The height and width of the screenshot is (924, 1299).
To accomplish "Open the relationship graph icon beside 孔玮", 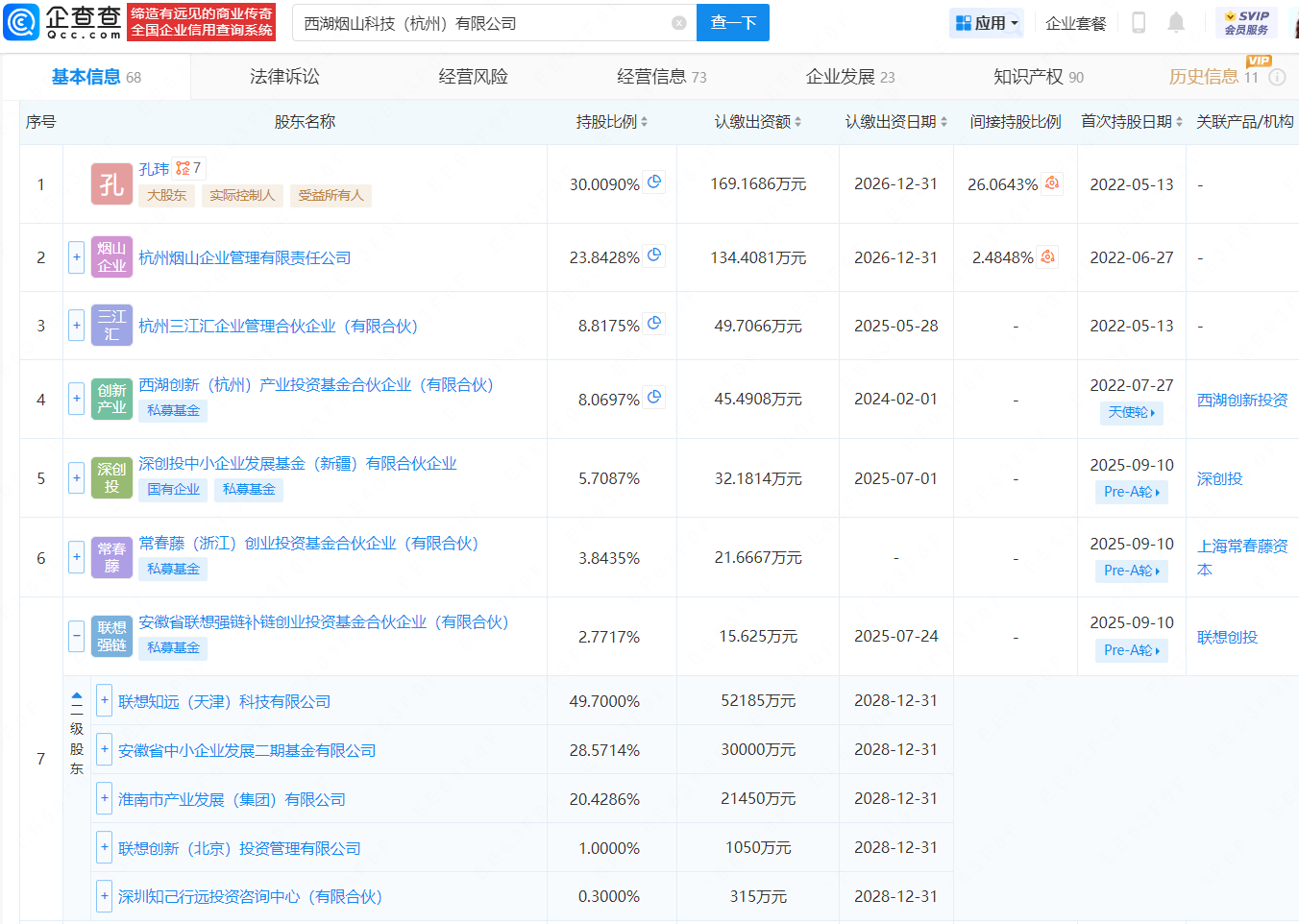I will (x=183, y=169).
